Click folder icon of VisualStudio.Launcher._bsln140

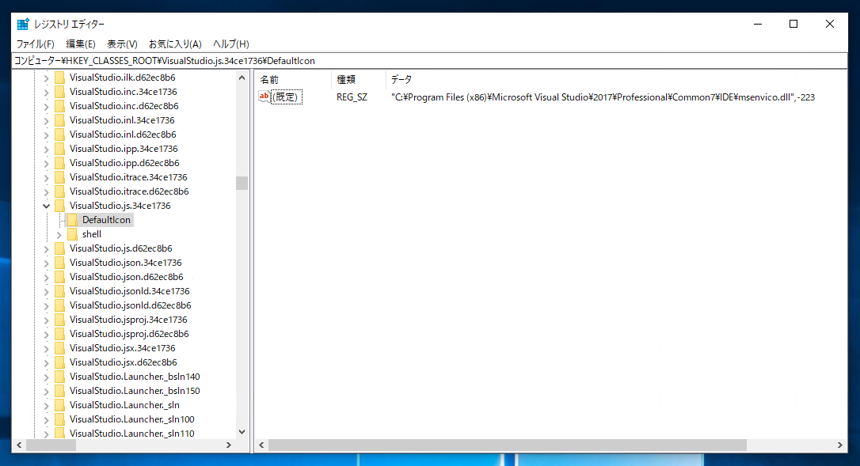click(60, 377)
